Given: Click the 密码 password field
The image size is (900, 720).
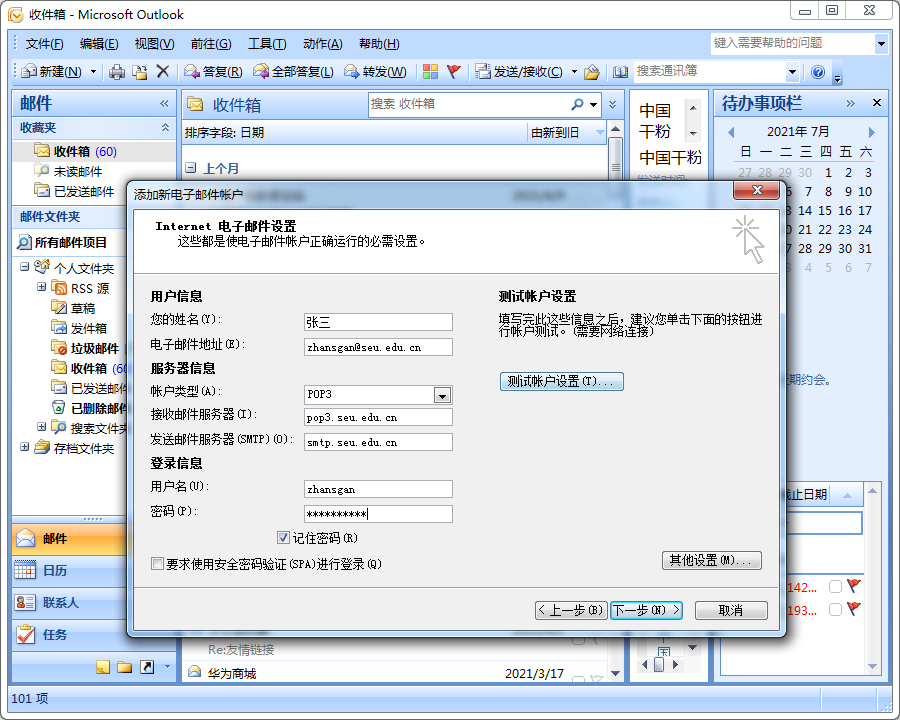Looking at the screenshot, I should tap(378, 514).
